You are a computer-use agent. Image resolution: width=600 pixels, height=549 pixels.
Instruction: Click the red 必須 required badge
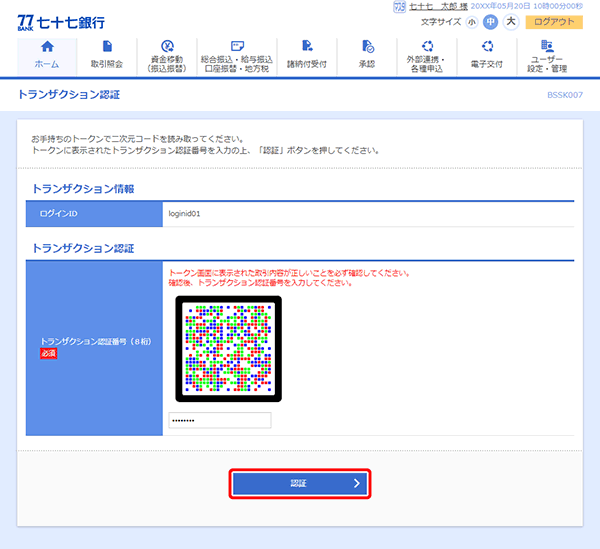[49, 353]
